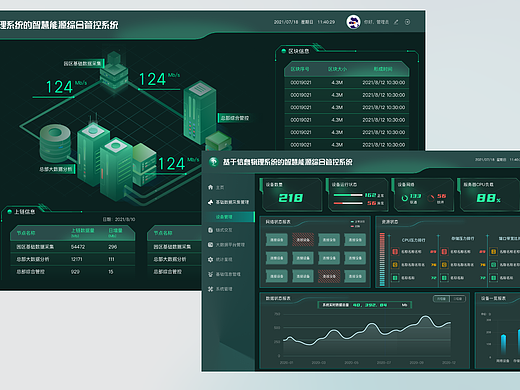Select the highlighted 设备管理 sidebar item
Viewport: 520px width, 390px height.
[231, 217]
